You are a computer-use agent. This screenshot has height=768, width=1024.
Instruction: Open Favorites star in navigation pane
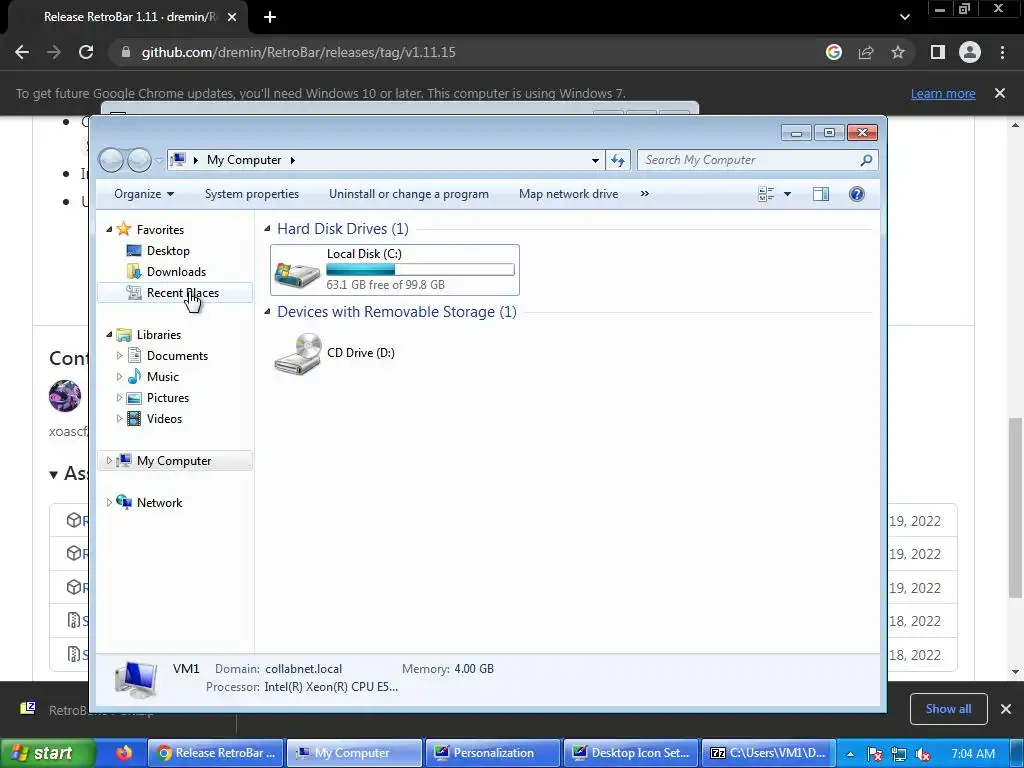click(x=123, y=229)
